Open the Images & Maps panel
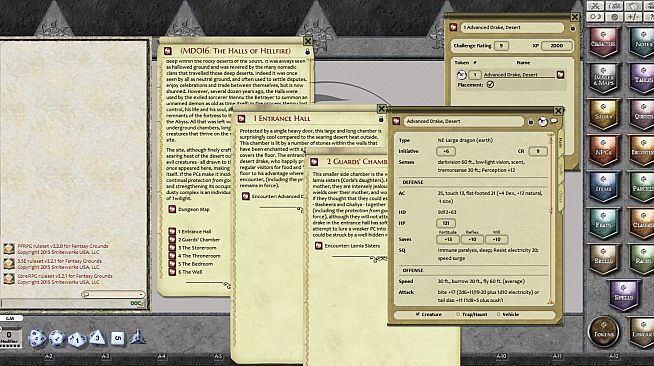This screenshot has width=654, height=366. pyautogui.click(x=603, y=78)
